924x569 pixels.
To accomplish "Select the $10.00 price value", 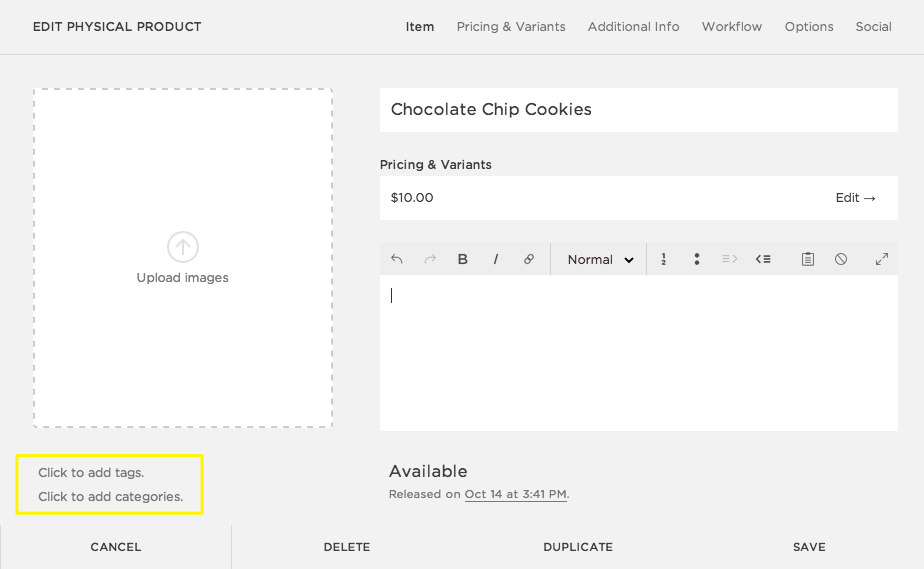I will [412, 198].
